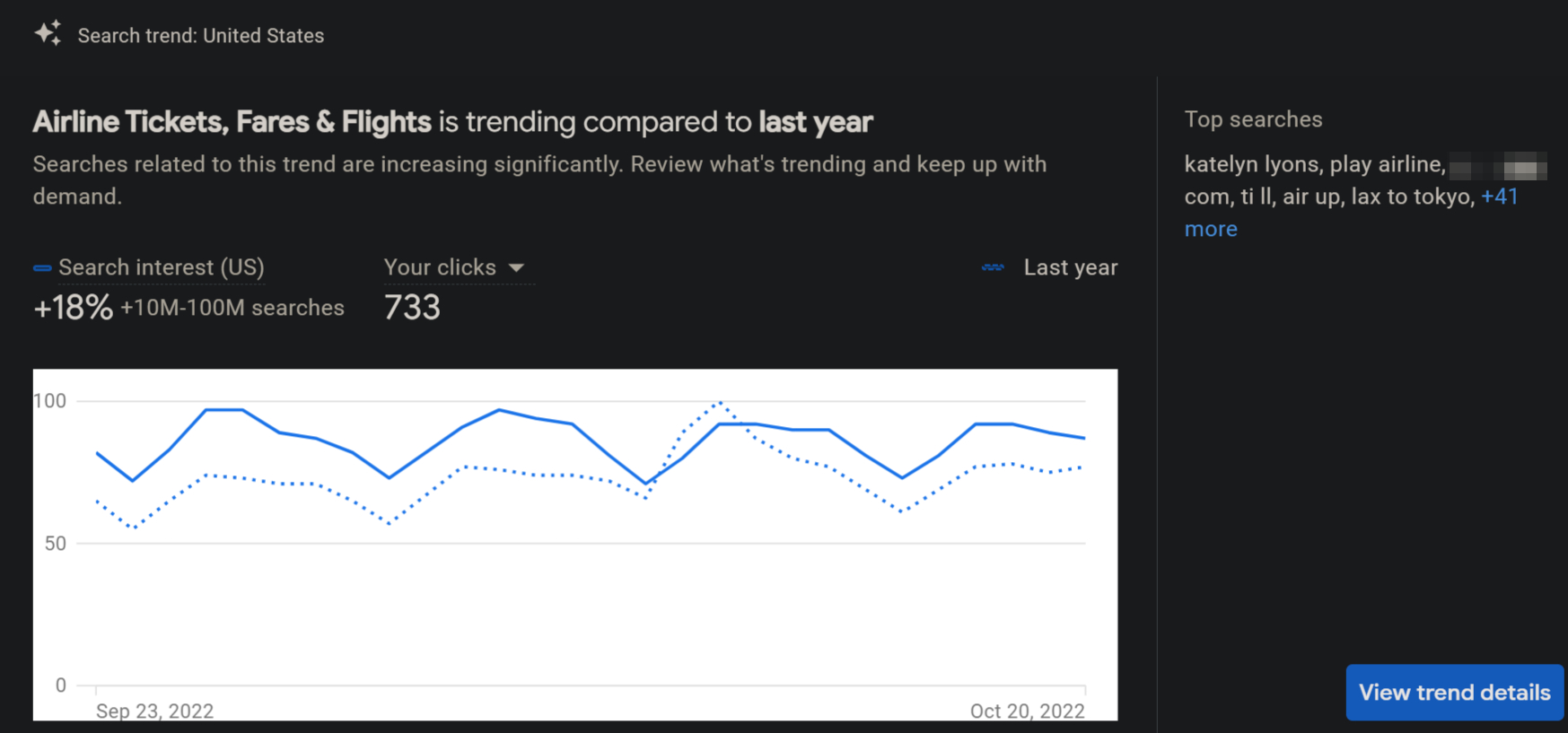Click the Sep 23, 2022 axis date
This screenshot has height=733, width=1568.
coord(154,711)
